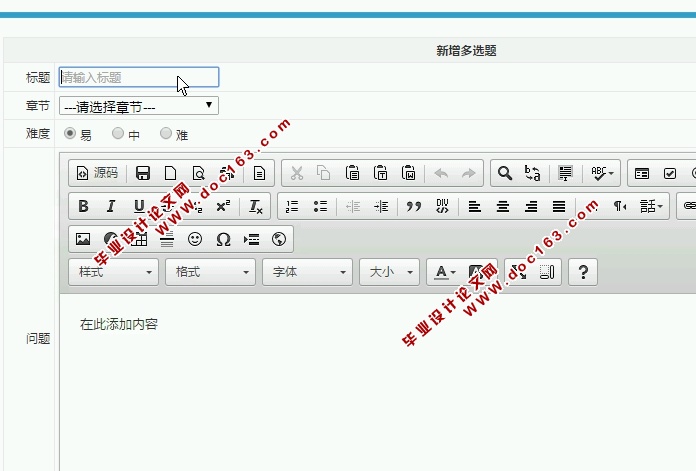Click the Save icon in editor toolbar
Screen dimensions: 696x471
pos(142,173)
